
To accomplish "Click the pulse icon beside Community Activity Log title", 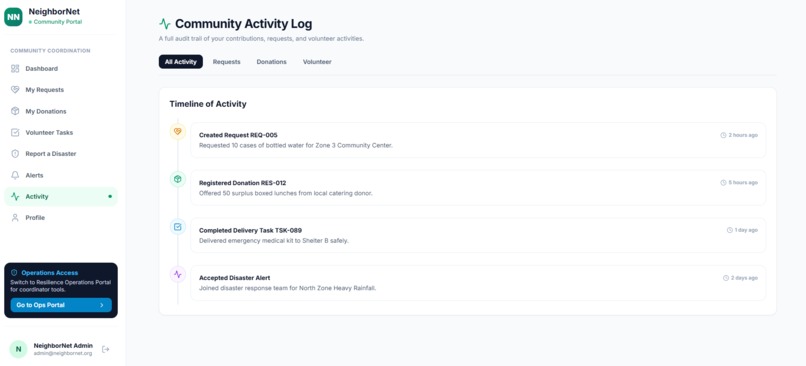I will pos(164,24).
